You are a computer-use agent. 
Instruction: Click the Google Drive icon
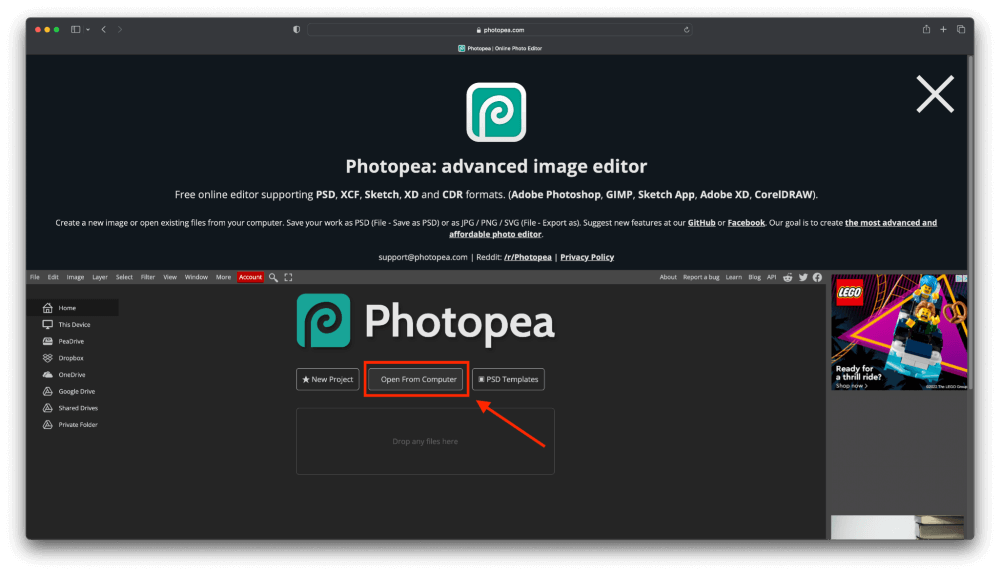(47, 391)
